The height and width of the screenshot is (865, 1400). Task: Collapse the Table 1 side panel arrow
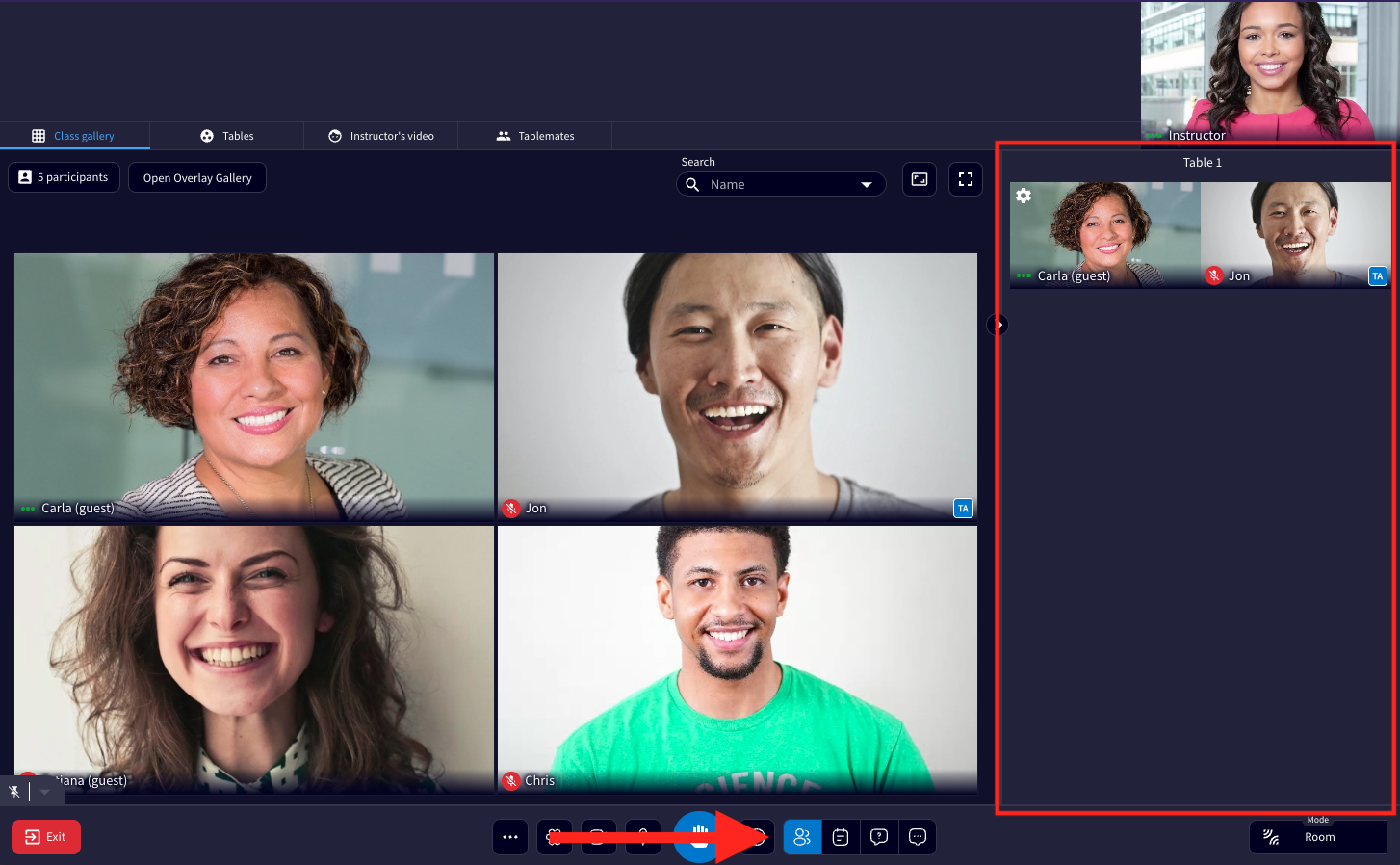click(x=998, y=325)
